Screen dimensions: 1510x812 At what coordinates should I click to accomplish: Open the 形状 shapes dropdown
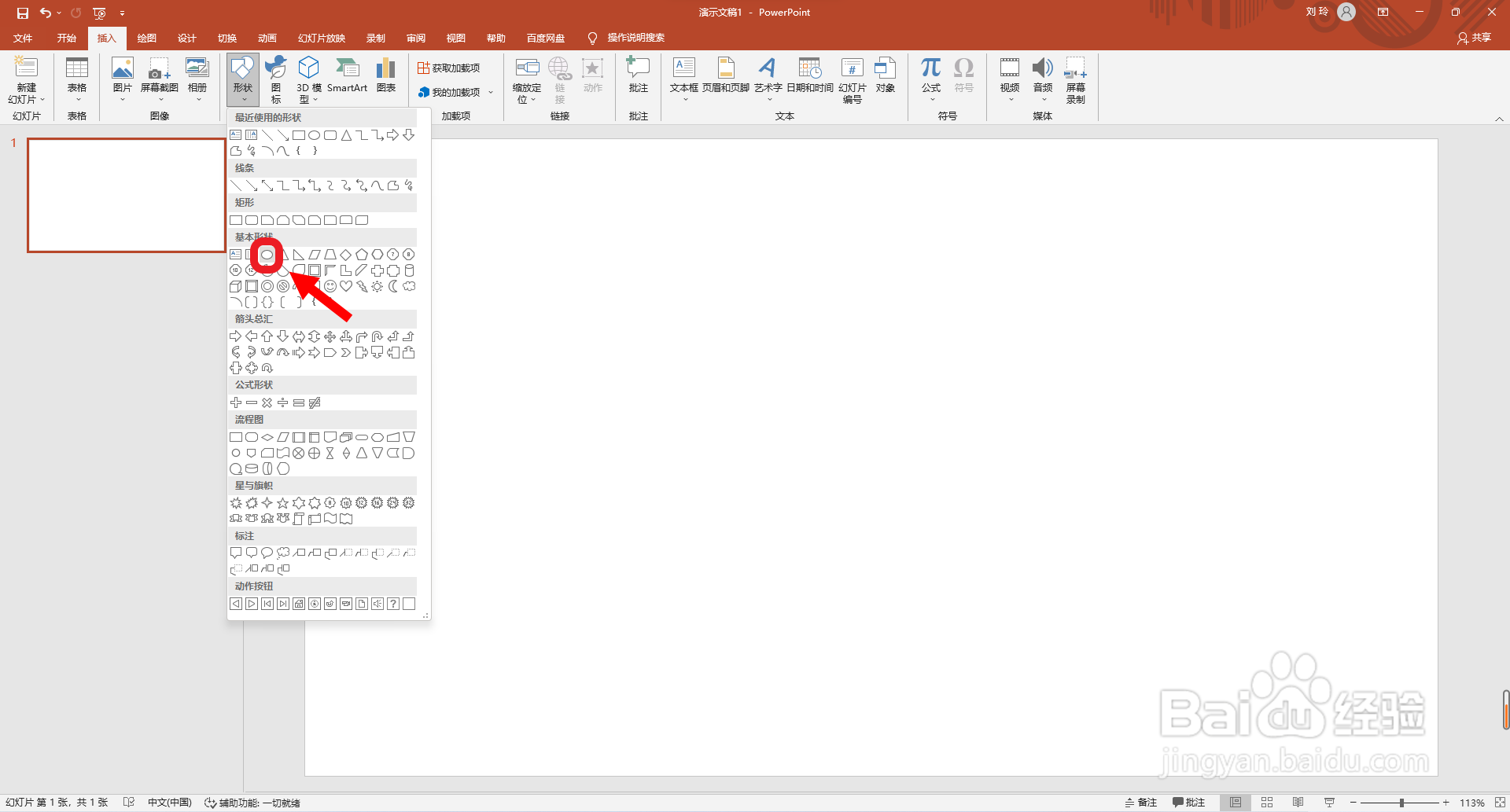[x=243, y=80]
